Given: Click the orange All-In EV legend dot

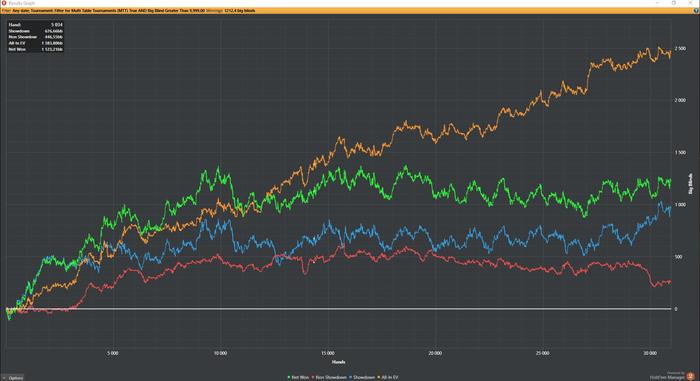Looking at the screenshot, I should [x=379, y=377].
